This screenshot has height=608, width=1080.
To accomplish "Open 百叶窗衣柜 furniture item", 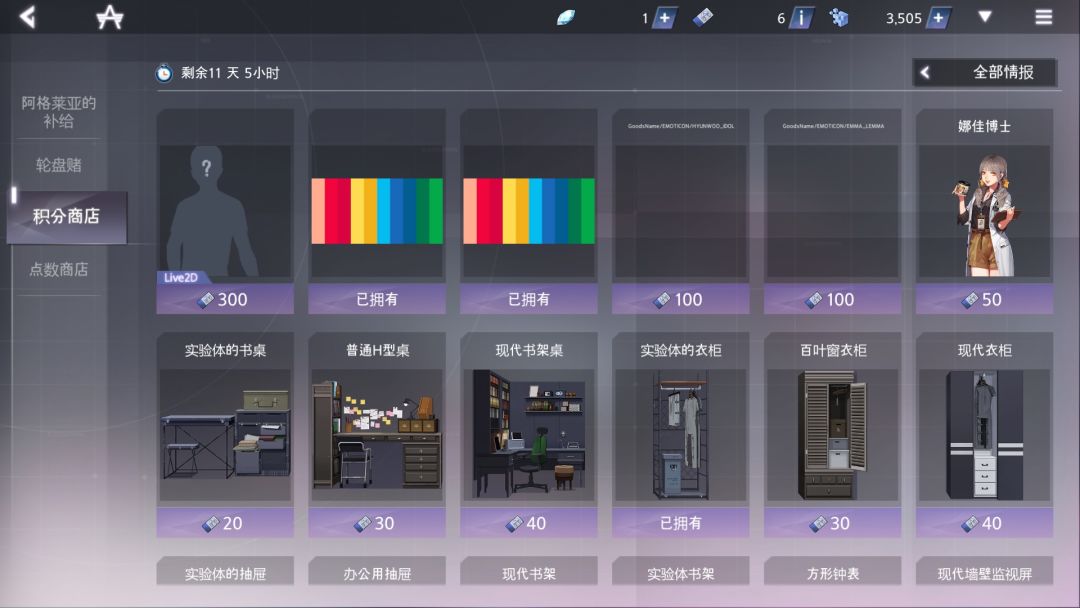I will (x=833, y=434).
